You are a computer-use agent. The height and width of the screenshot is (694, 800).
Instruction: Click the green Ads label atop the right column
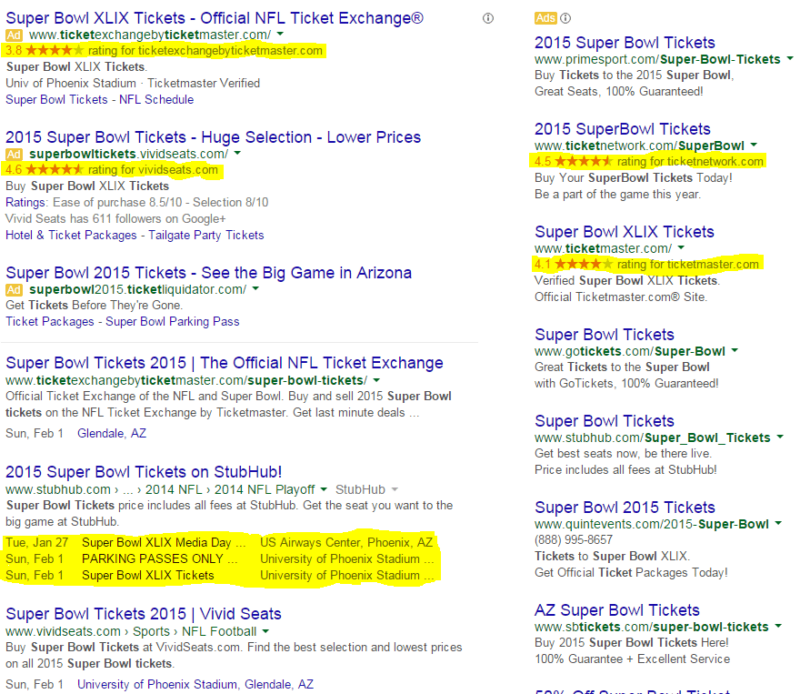545,17
